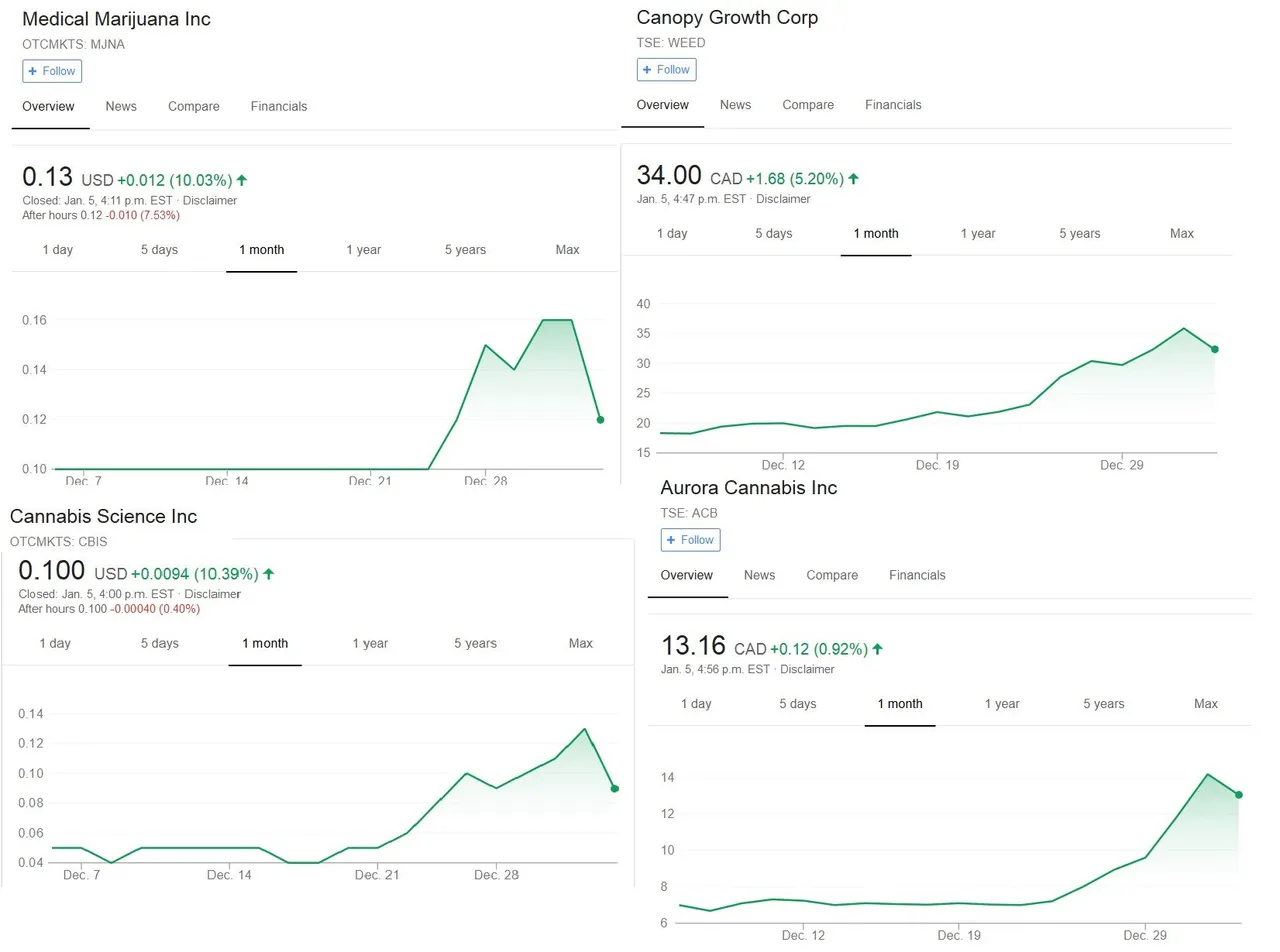Click the Aurora Cannabis Inc title
Screen dimensions: 1280x952
point(749,488)
